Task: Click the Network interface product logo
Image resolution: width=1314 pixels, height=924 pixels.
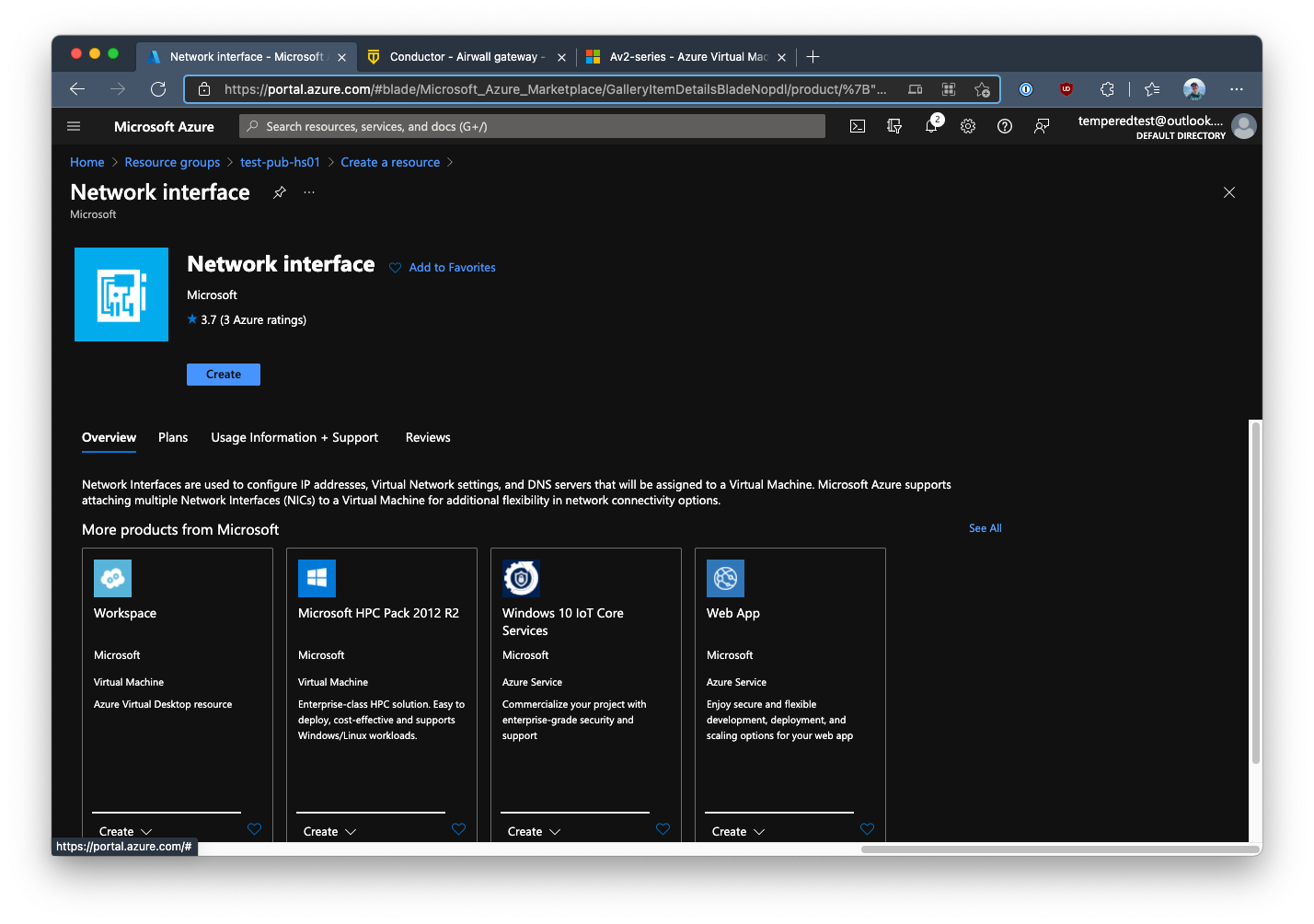Action: tap(121, 295)
